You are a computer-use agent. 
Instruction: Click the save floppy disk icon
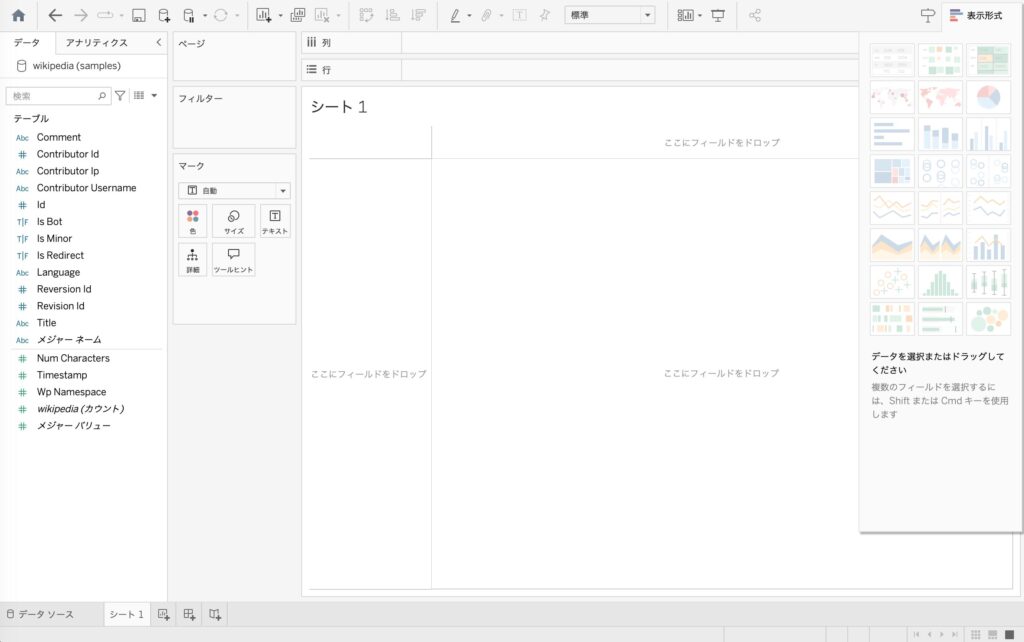click(x=138, y=15)
